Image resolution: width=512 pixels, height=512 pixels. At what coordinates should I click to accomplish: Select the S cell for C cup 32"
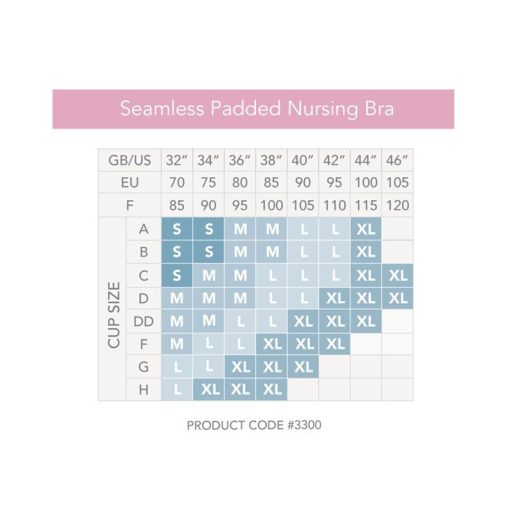pyautogui.click(x=177, y=275)
